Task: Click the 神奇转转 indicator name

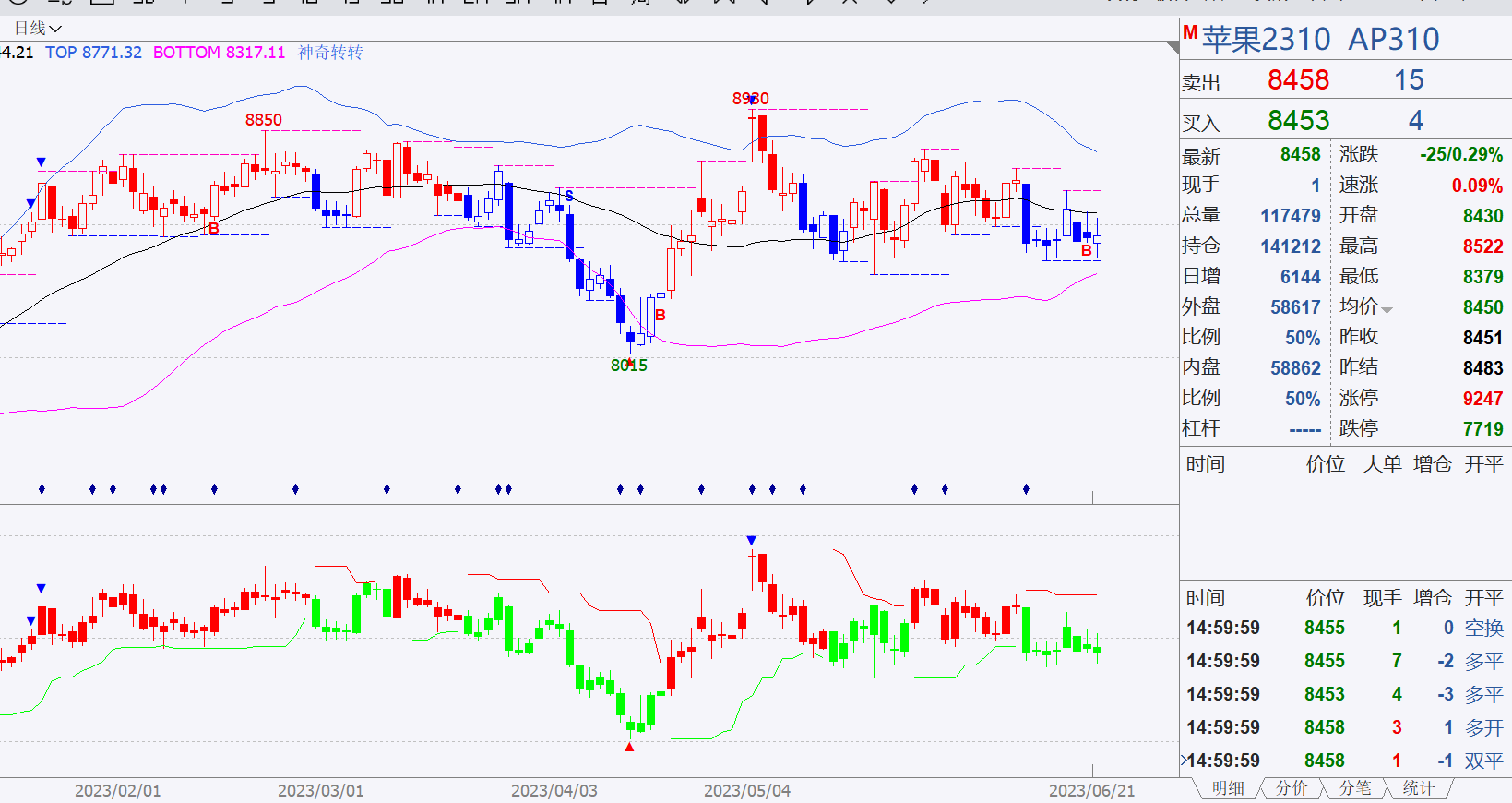Action: (330, 53)
